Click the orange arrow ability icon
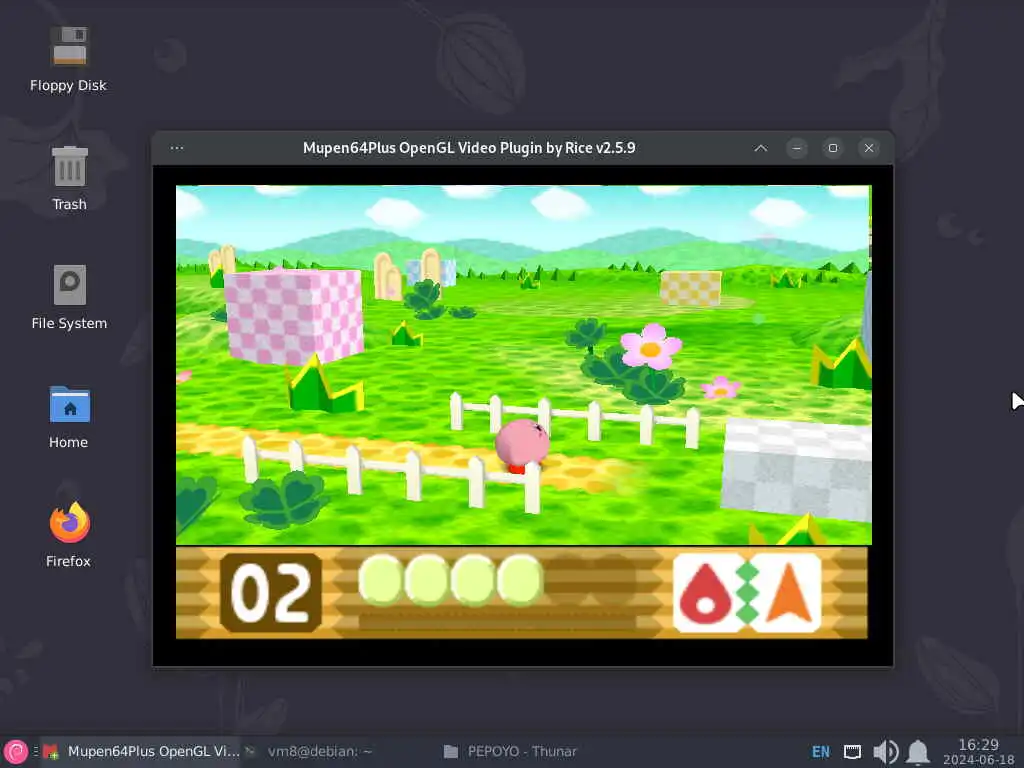Viewport: 1024px width, 768px height. coord(790,593)
